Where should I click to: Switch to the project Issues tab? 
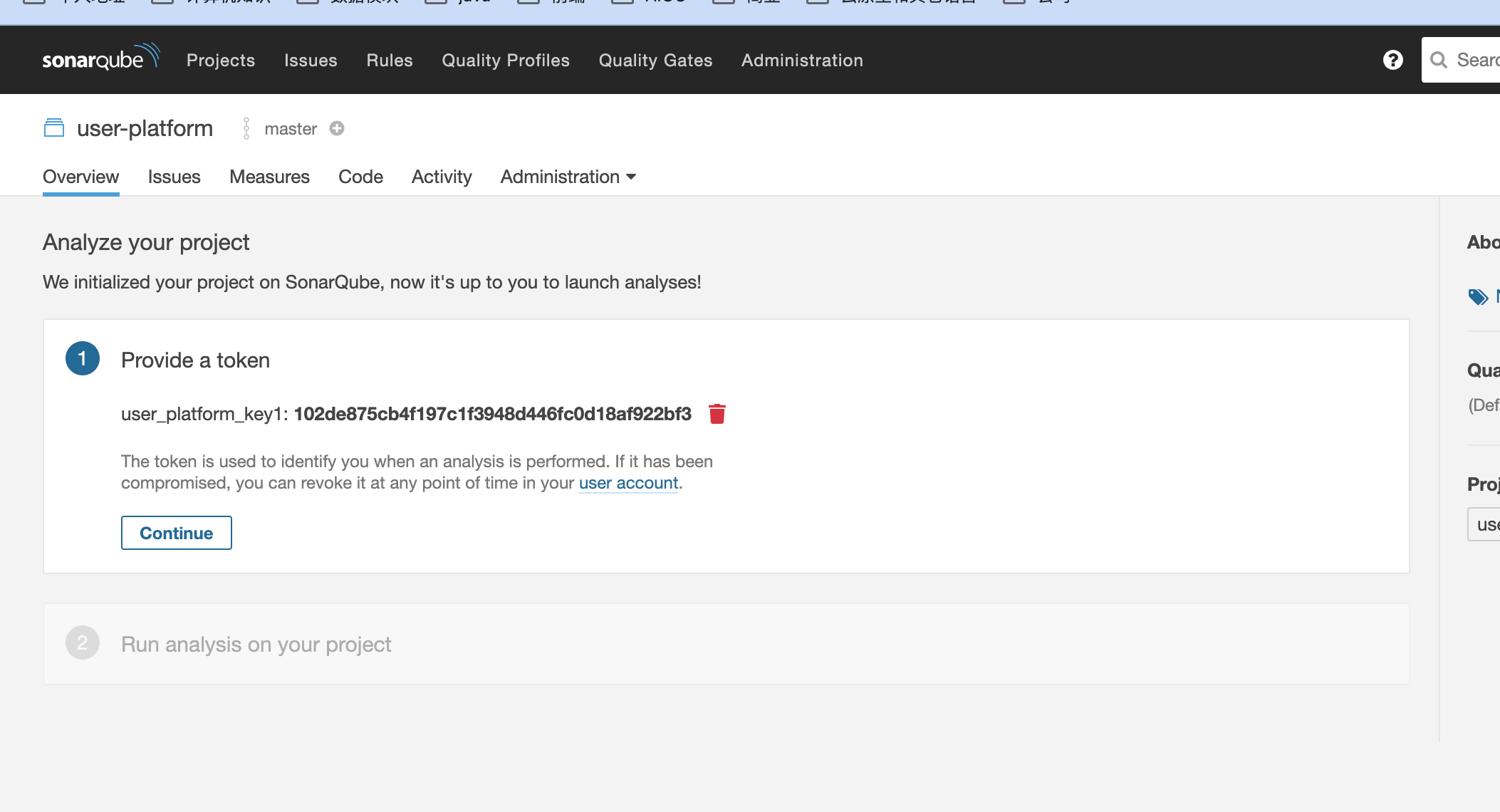175,177
